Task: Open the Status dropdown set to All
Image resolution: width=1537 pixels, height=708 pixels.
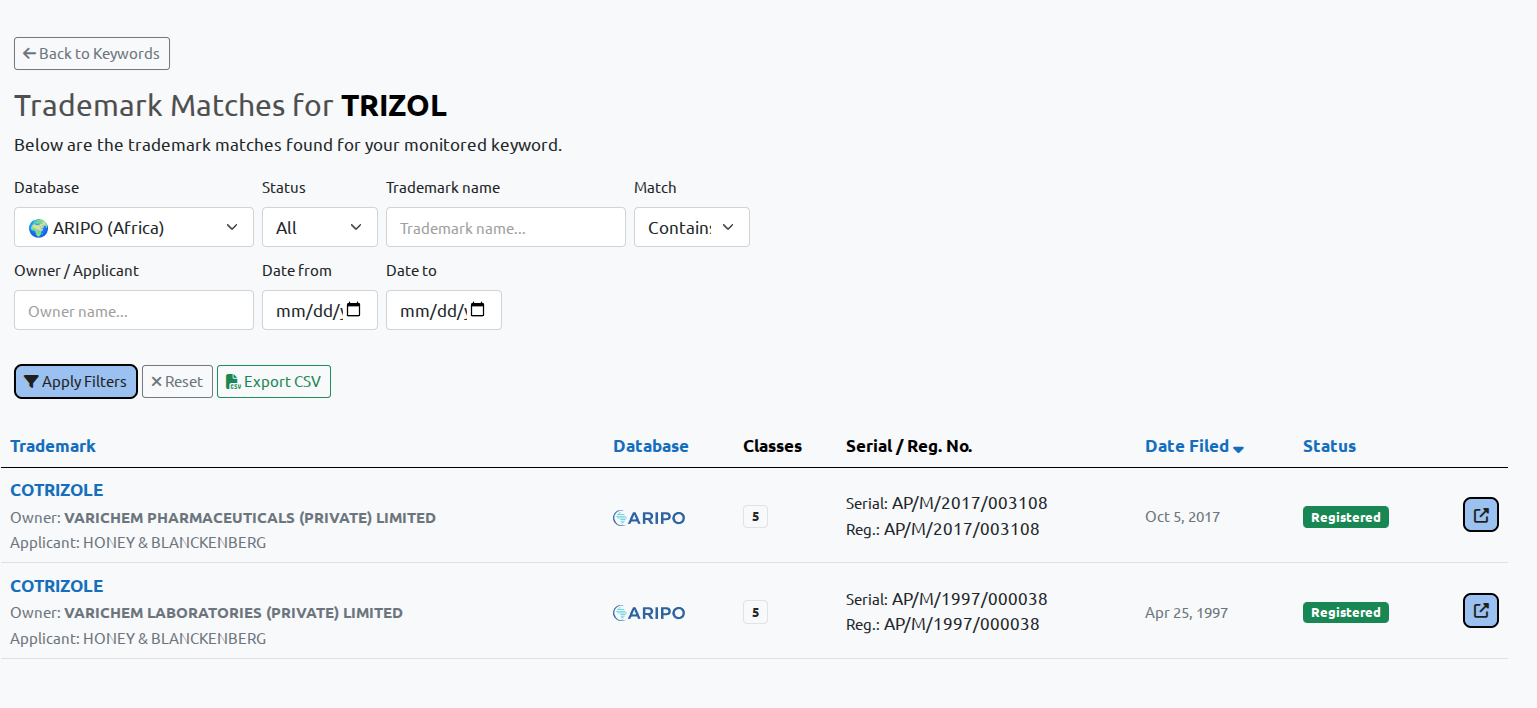Action: (x=320, y=227)
